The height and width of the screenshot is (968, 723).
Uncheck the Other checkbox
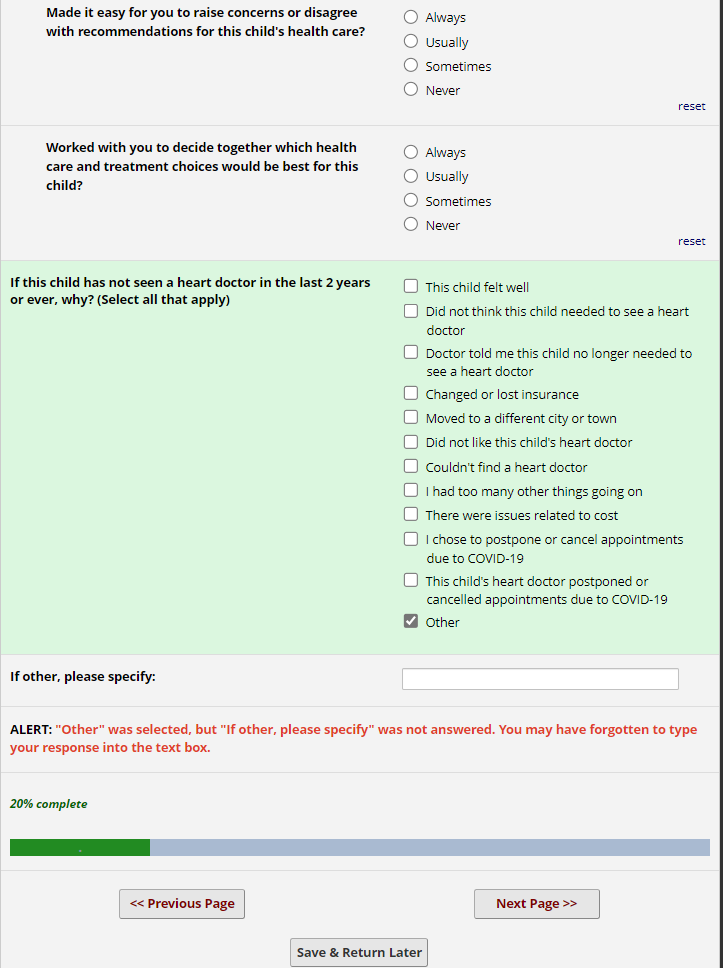click(x=411, y=621)
